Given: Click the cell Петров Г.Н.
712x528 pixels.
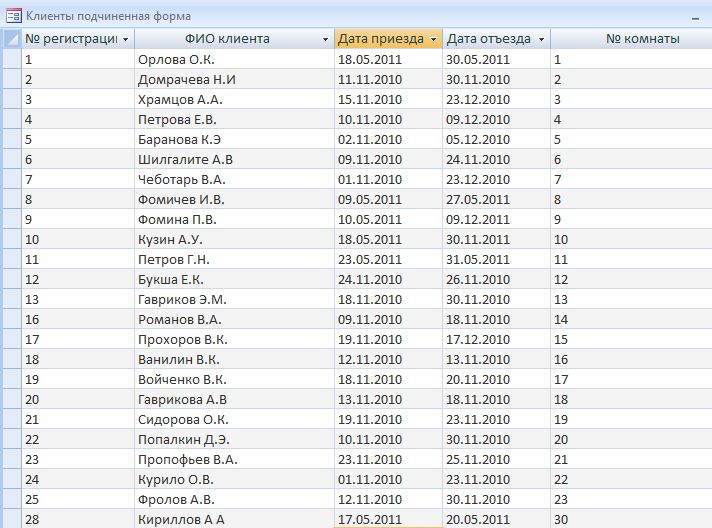Looking at the screenshot, I should [x=234, y=259].
